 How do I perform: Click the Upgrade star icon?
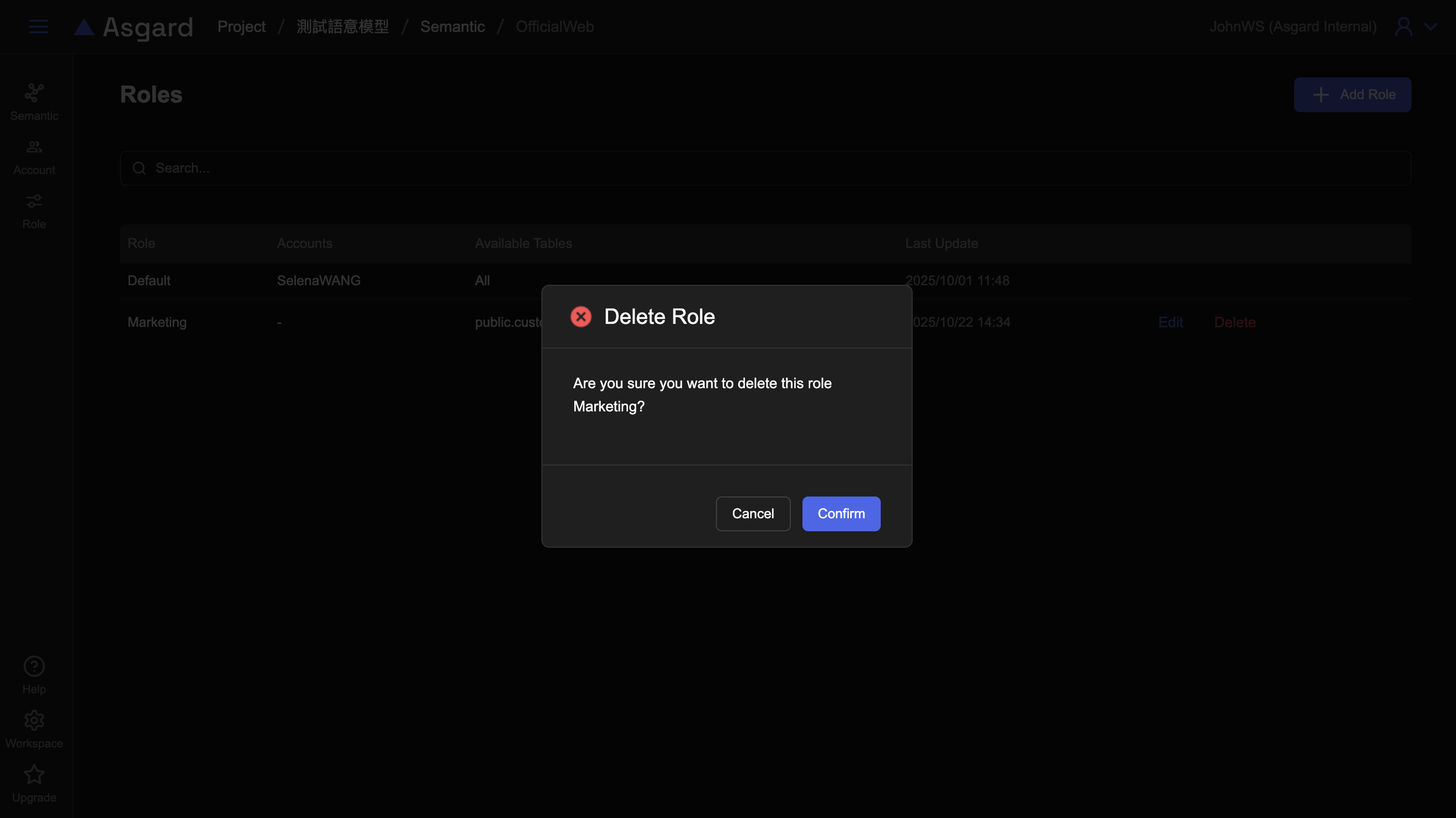34,774
